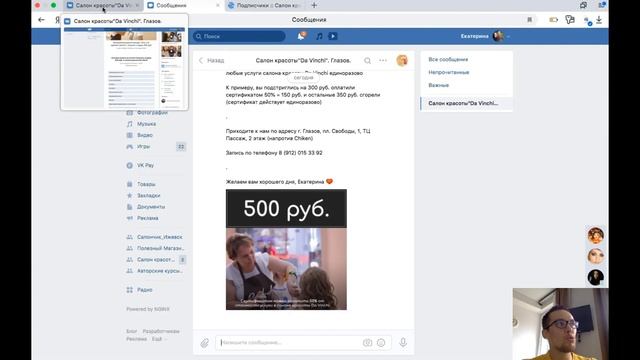Open the Авторские курсы community shortcut
This screenshot has height=360, width=640.
(x=160, y=271)
